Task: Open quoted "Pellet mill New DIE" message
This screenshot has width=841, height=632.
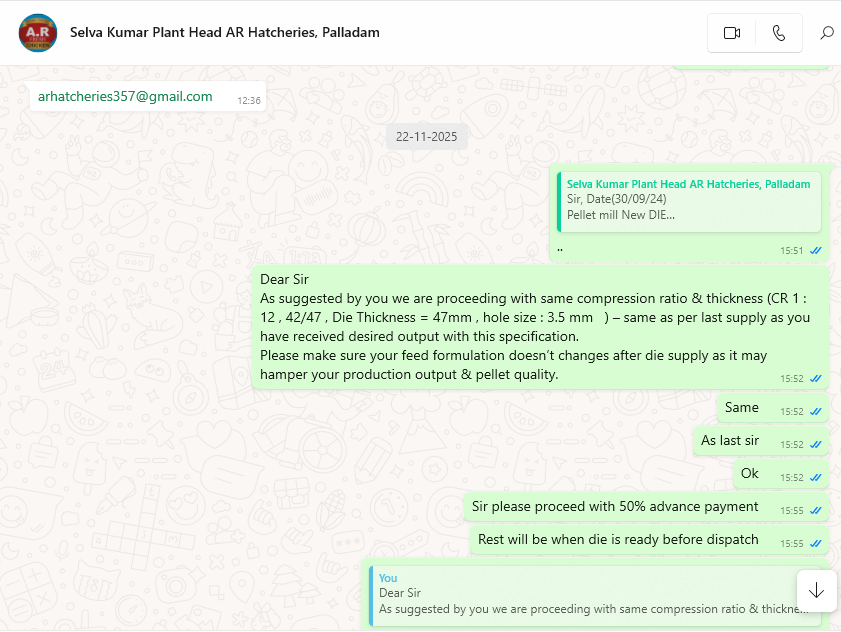Action: 688,200
